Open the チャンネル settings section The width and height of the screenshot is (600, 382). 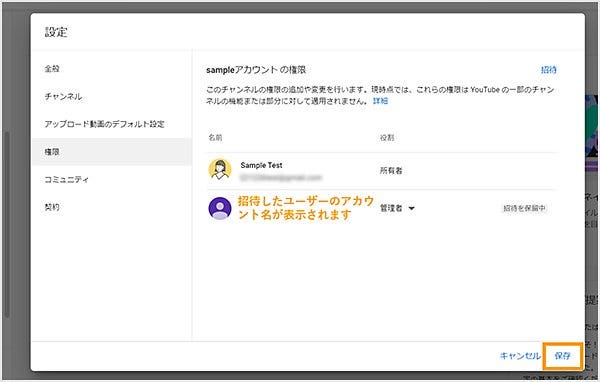pos(63,96)
